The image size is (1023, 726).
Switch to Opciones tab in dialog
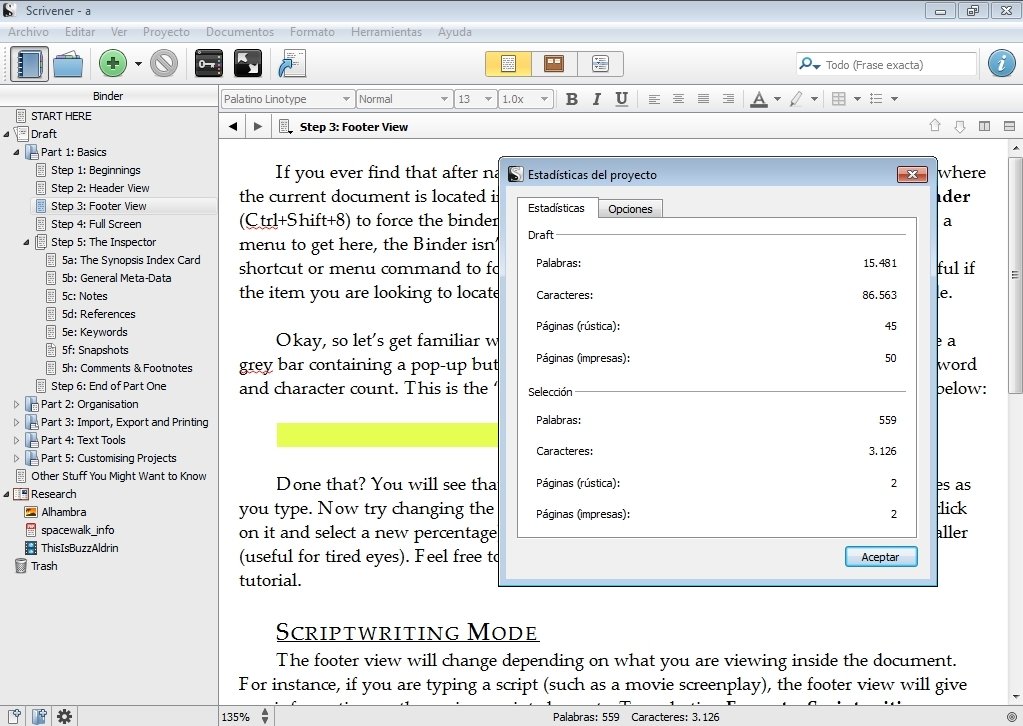tap(630, 209)
